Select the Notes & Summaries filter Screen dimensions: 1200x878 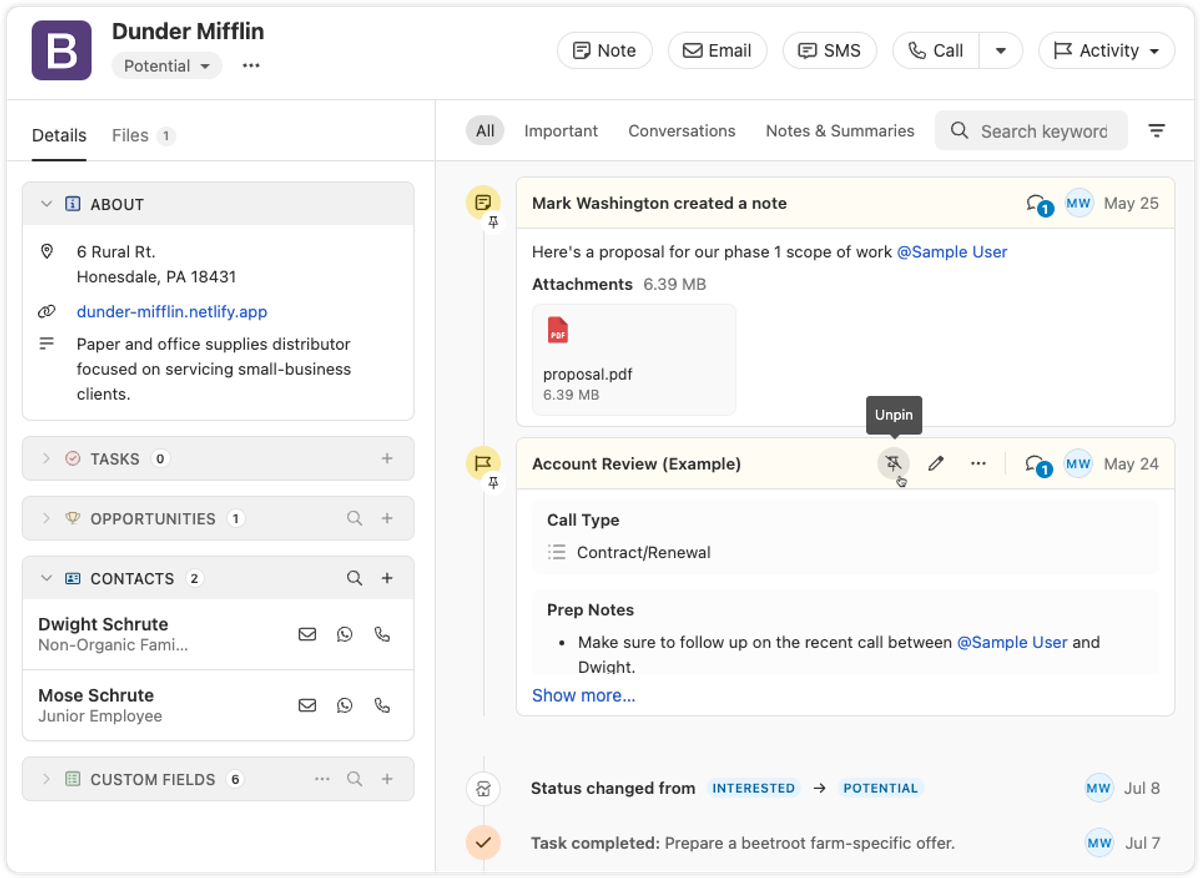(x=840, y=131)
